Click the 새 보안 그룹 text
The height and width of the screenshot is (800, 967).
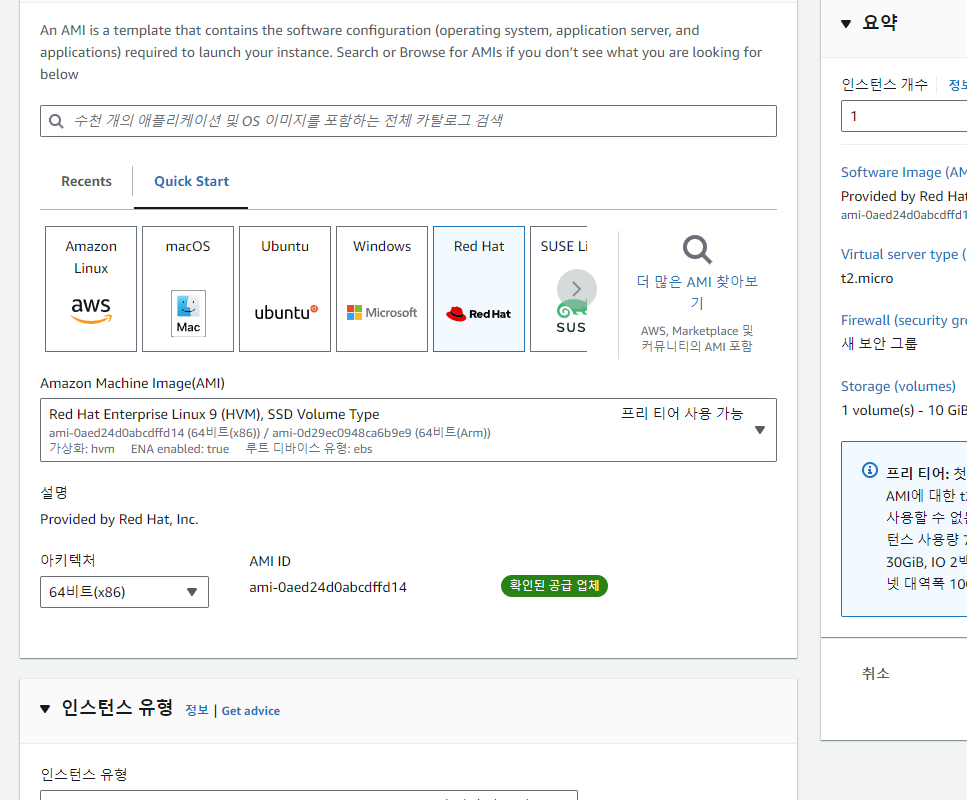tap(879, 344)
